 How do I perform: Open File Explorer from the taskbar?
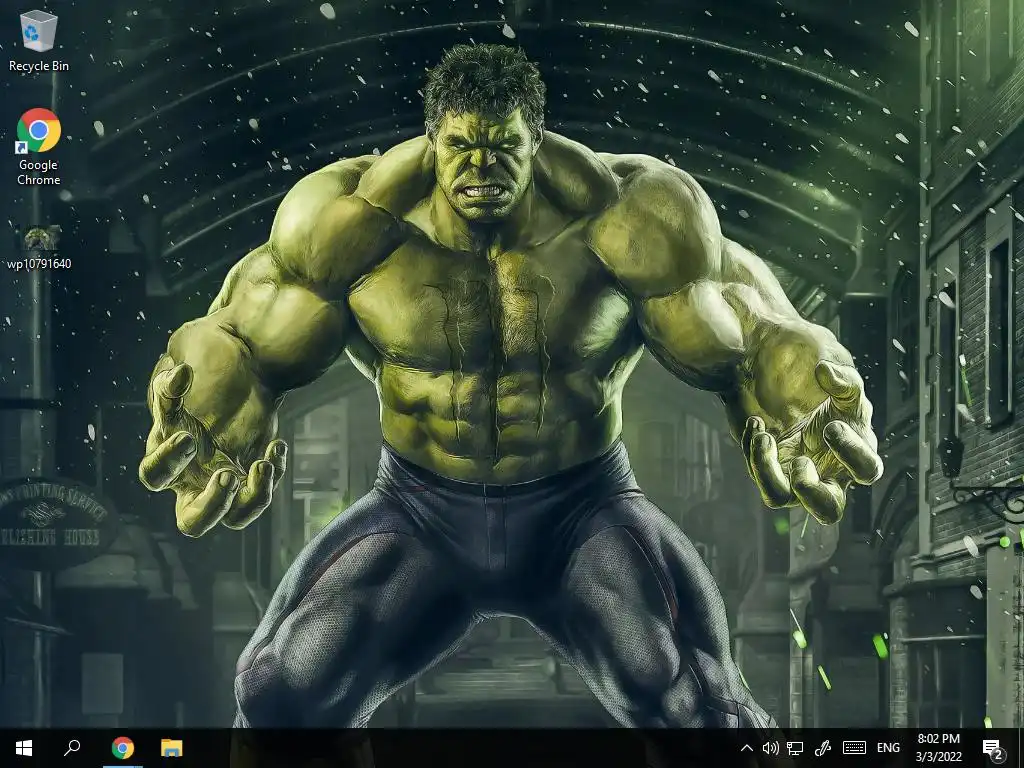point(172,748)
